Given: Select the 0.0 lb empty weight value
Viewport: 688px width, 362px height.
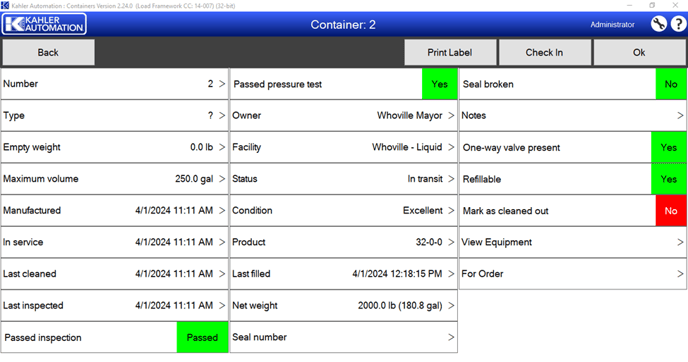Looking at the screenshot, I should pos(201,147).
